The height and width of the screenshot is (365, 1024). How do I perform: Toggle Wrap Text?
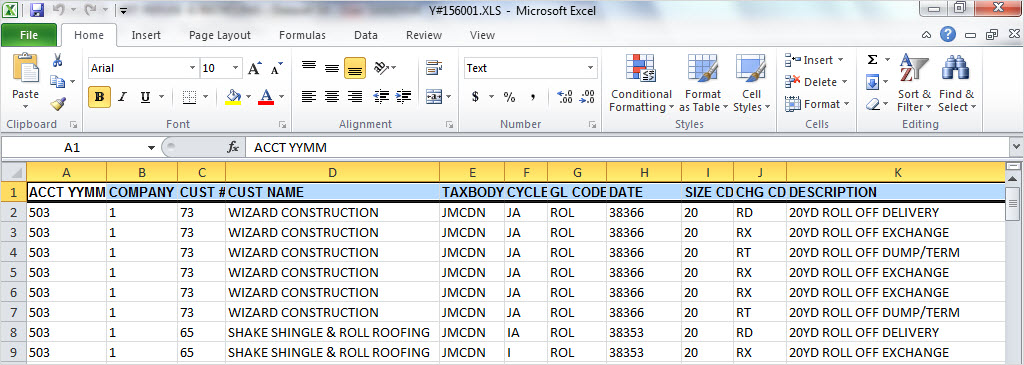[434, 68]
